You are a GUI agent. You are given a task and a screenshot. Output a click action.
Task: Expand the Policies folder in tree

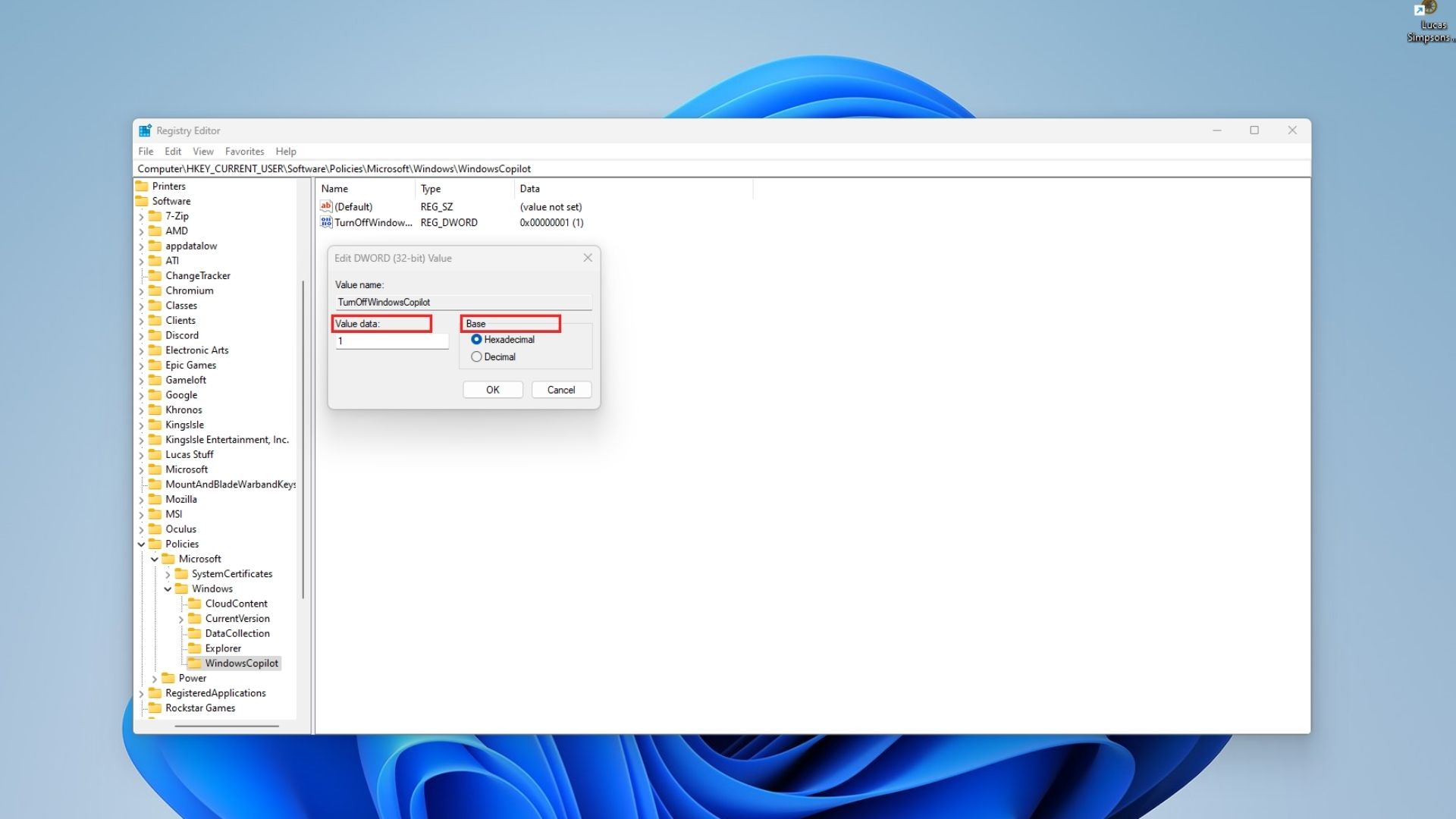click(x=141, y=543)
